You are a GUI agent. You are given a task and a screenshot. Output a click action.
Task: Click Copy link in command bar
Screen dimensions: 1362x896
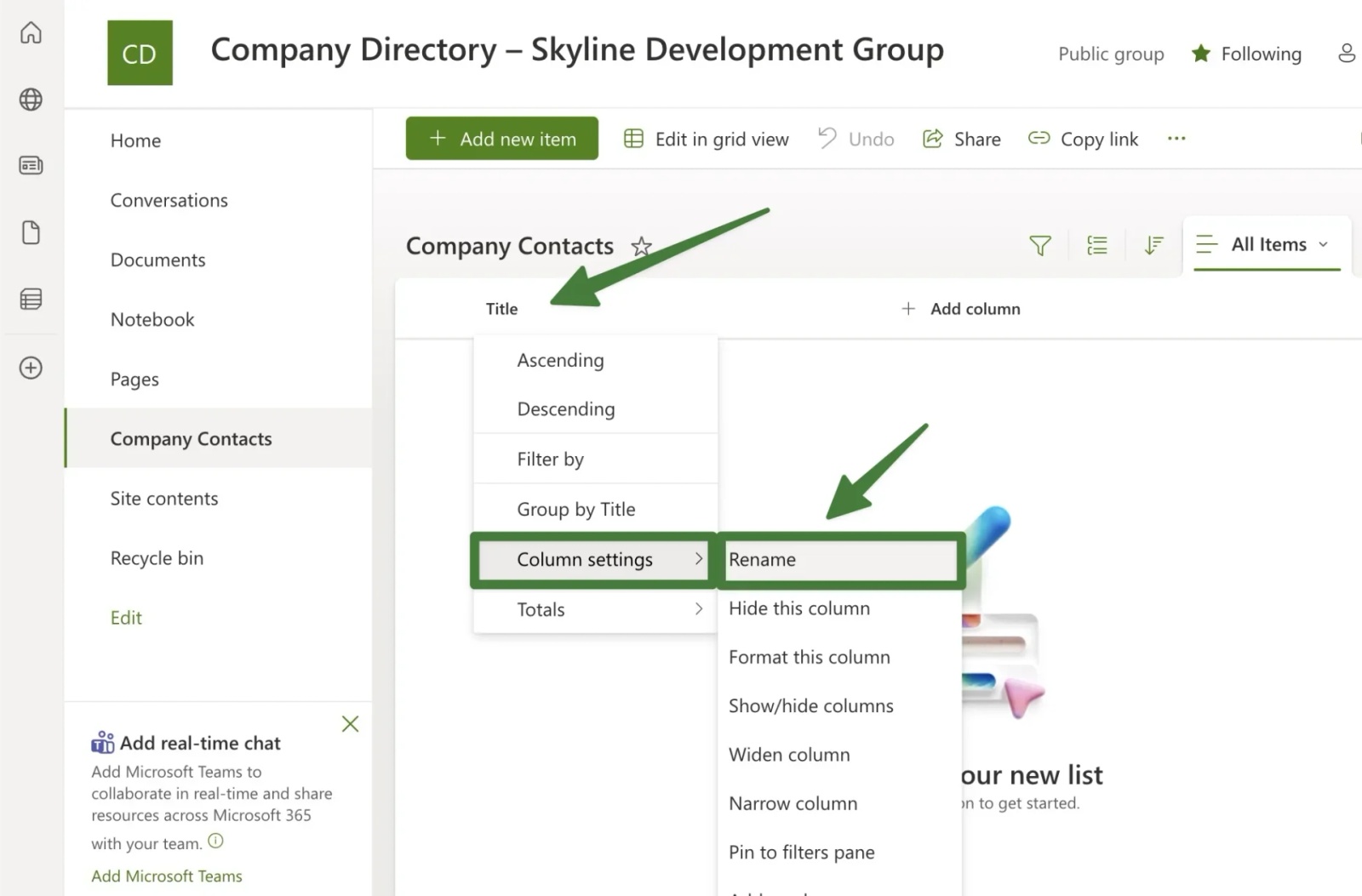[1083, 139]
